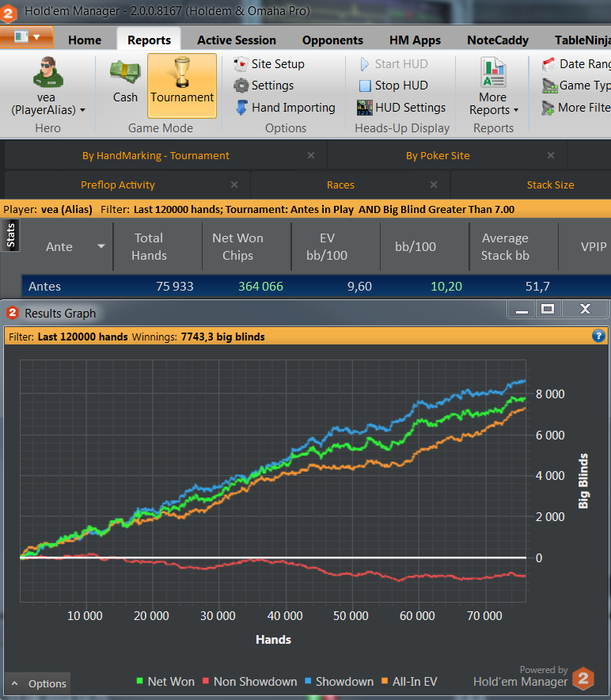Viewport: 611px width, 700px height.
Task: Select the Reports ribbon tab
Action: click(149, 40)
